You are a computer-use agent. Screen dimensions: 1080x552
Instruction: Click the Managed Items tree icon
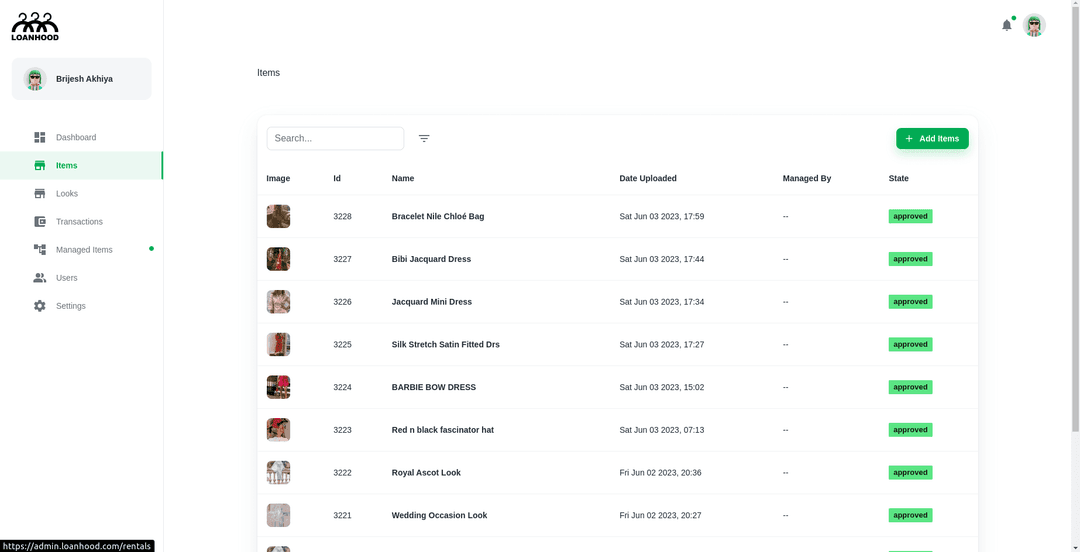[x=40, y=249]
